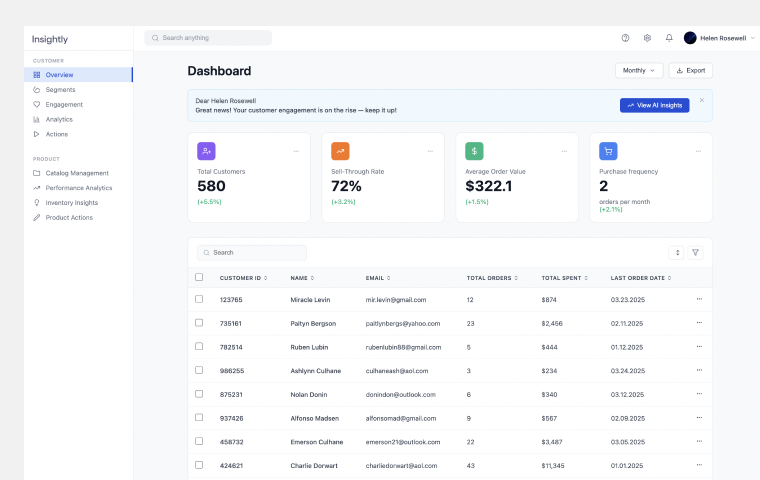Check the box for customer 735161
Image resolution: width=760 pixels, height=480 pixels.
[199, 323]
